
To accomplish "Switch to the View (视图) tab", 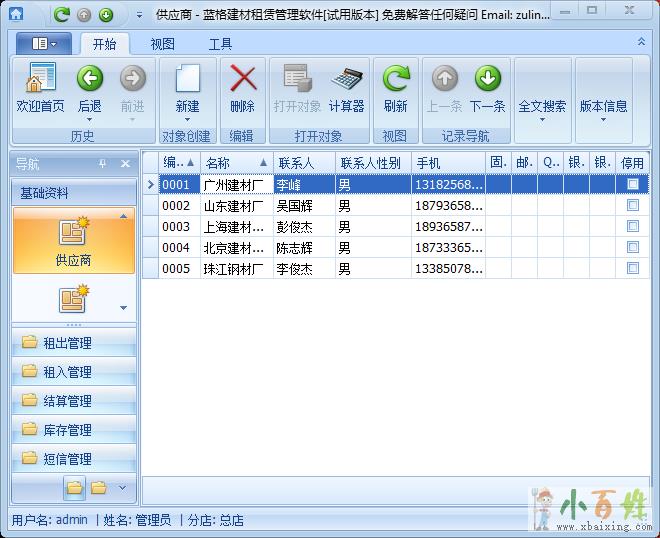I will [x=162, y=44].
